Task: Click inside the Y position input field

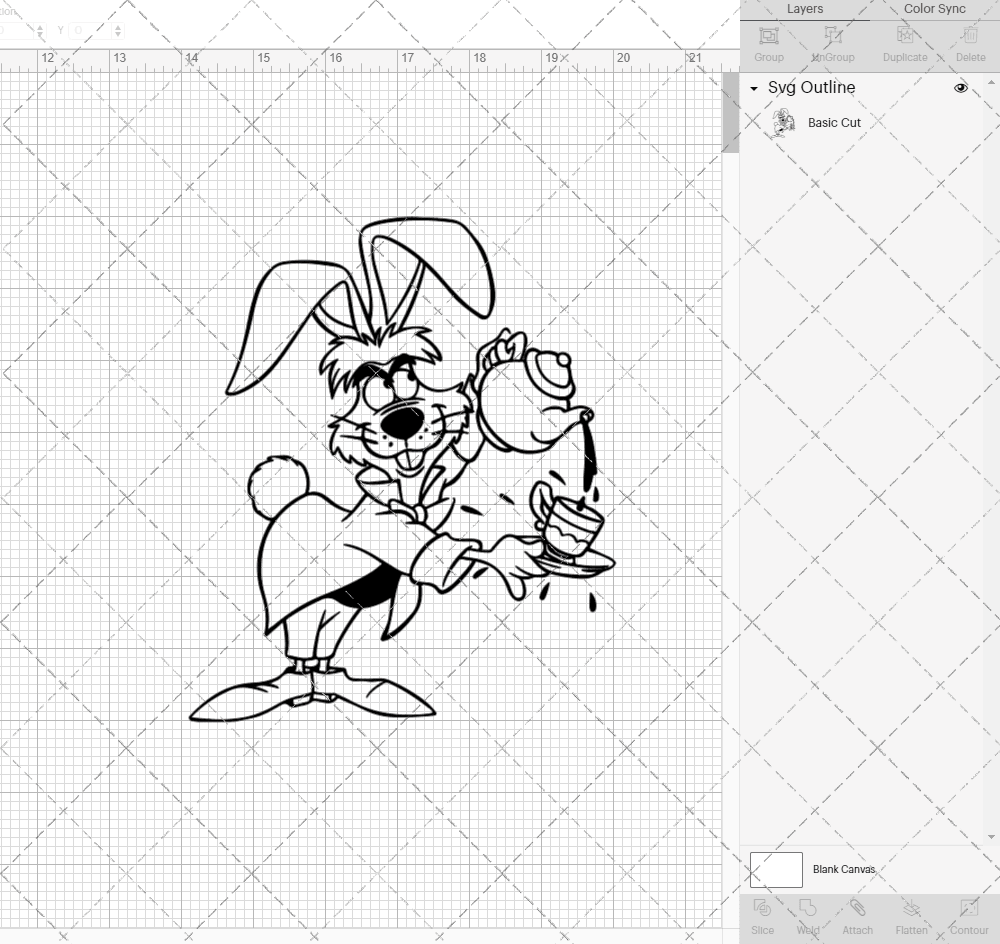Action: pos(88,30)
